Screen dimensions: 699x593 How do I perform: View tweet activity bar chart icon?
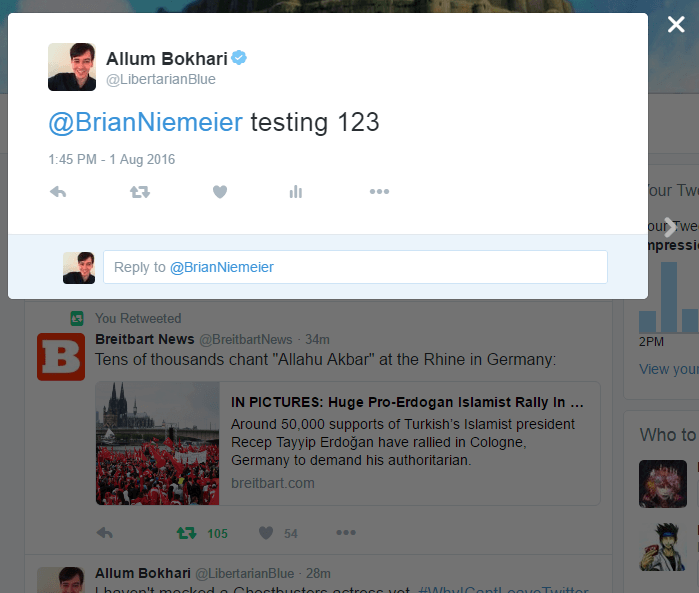coord(296,192)
